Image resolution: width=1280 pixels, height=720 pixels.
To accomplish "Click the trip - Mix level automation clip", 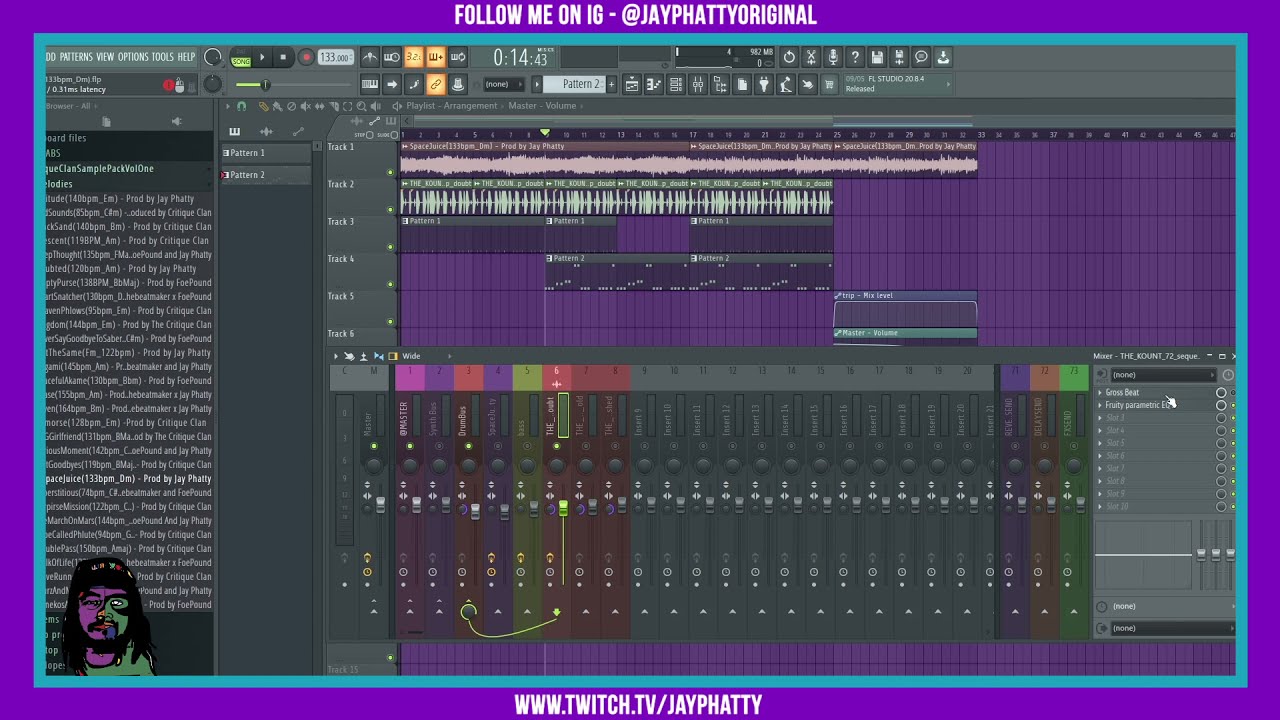I will (905, 309).
